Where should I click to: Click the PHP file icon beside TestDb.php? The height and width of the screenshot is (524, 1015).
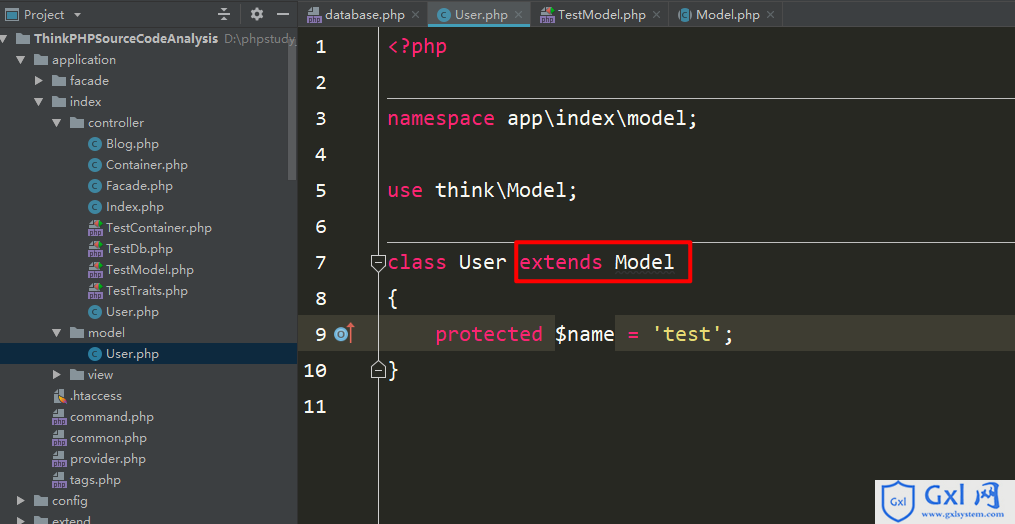click(95, 249)
